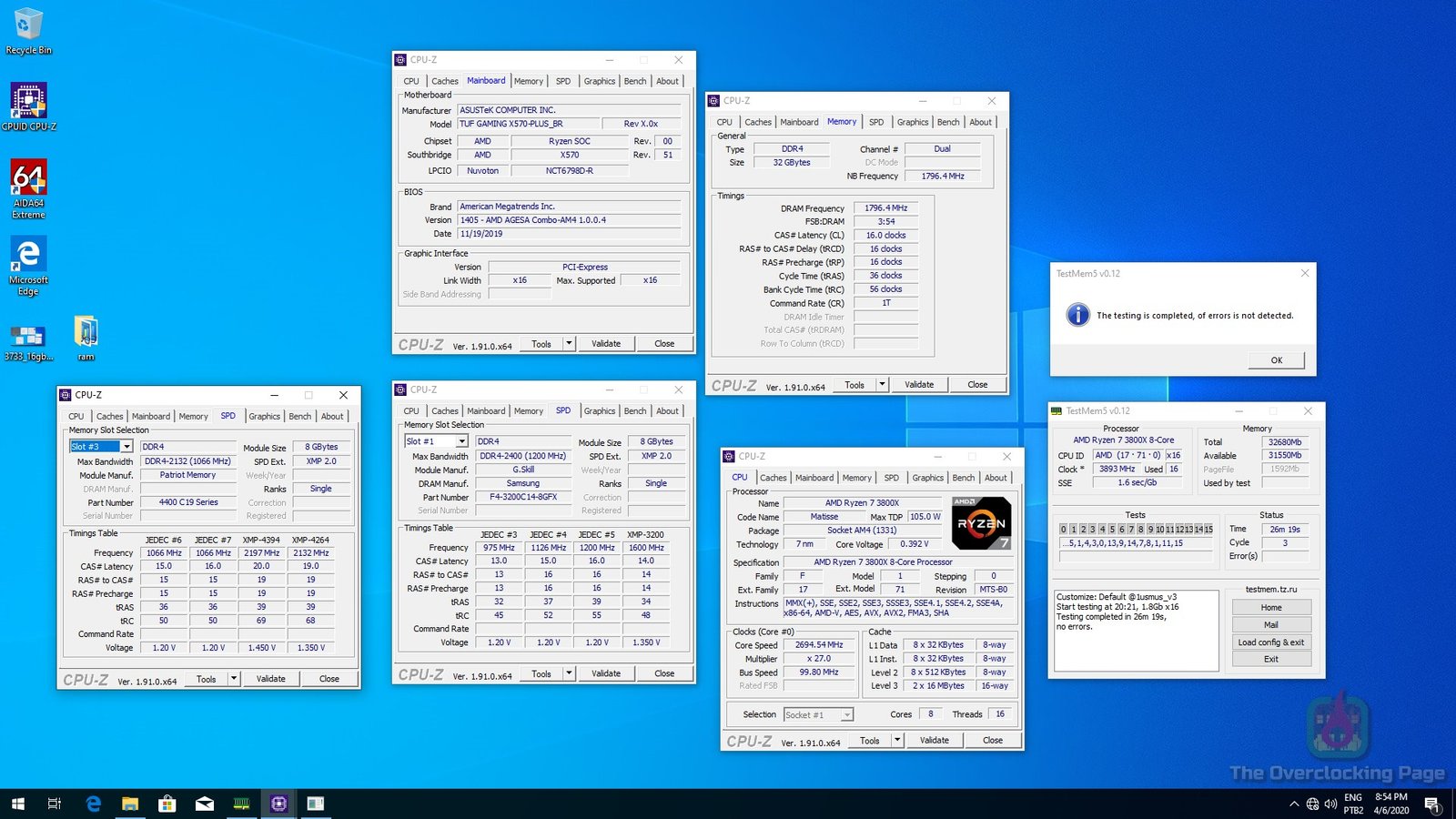Open Graphics tab in the DRAM timings window

pyautogui.click(x=912, y=122)
